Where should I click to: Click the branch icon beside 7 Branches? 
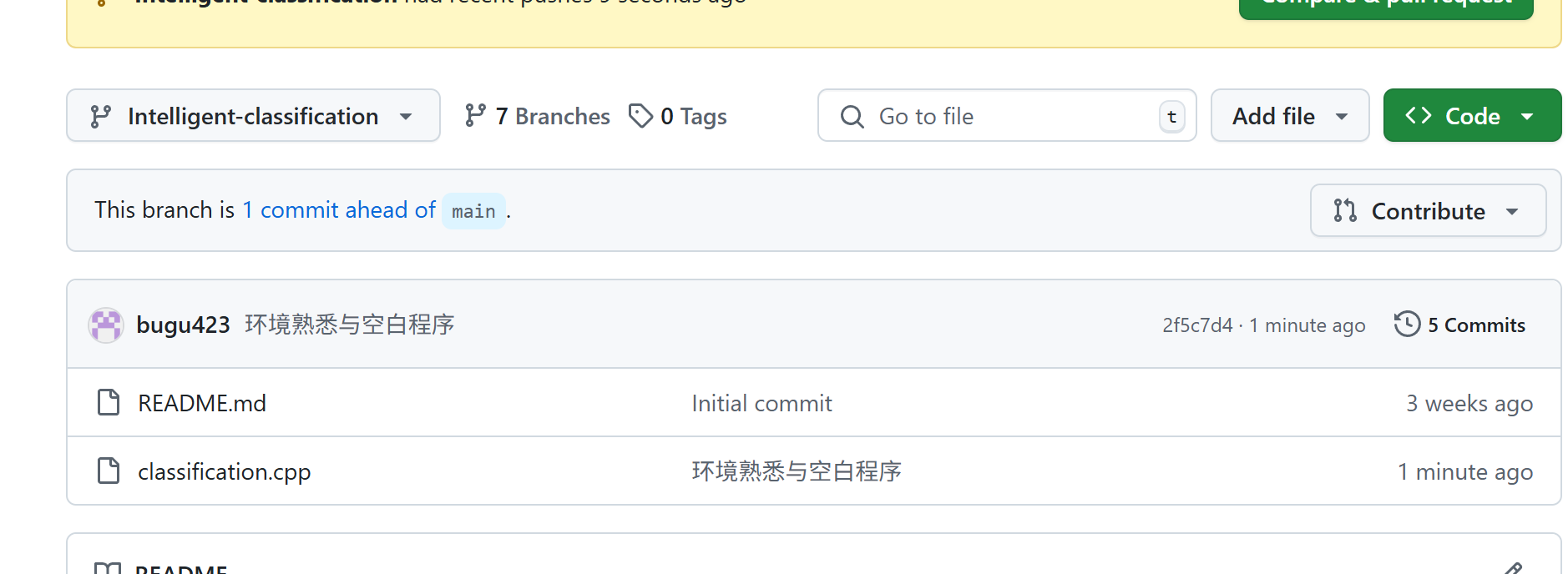[475, 116]
